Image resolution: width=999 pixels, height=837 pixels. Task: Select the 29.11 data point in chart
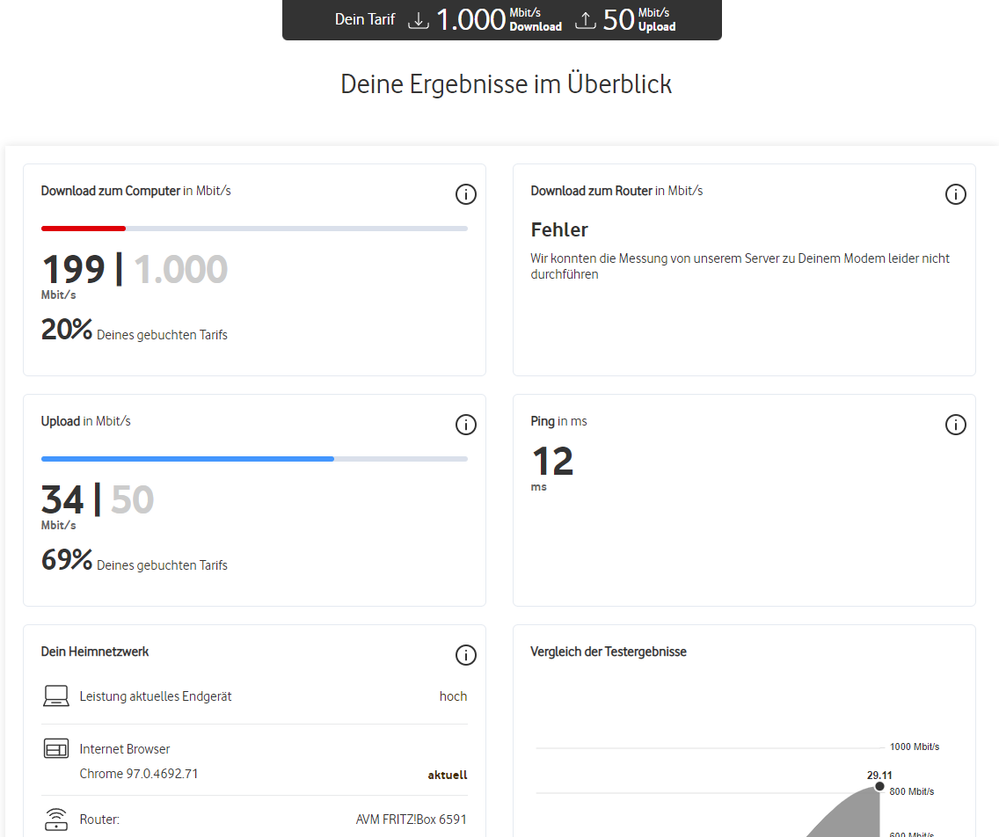click(x=880, y=786)
